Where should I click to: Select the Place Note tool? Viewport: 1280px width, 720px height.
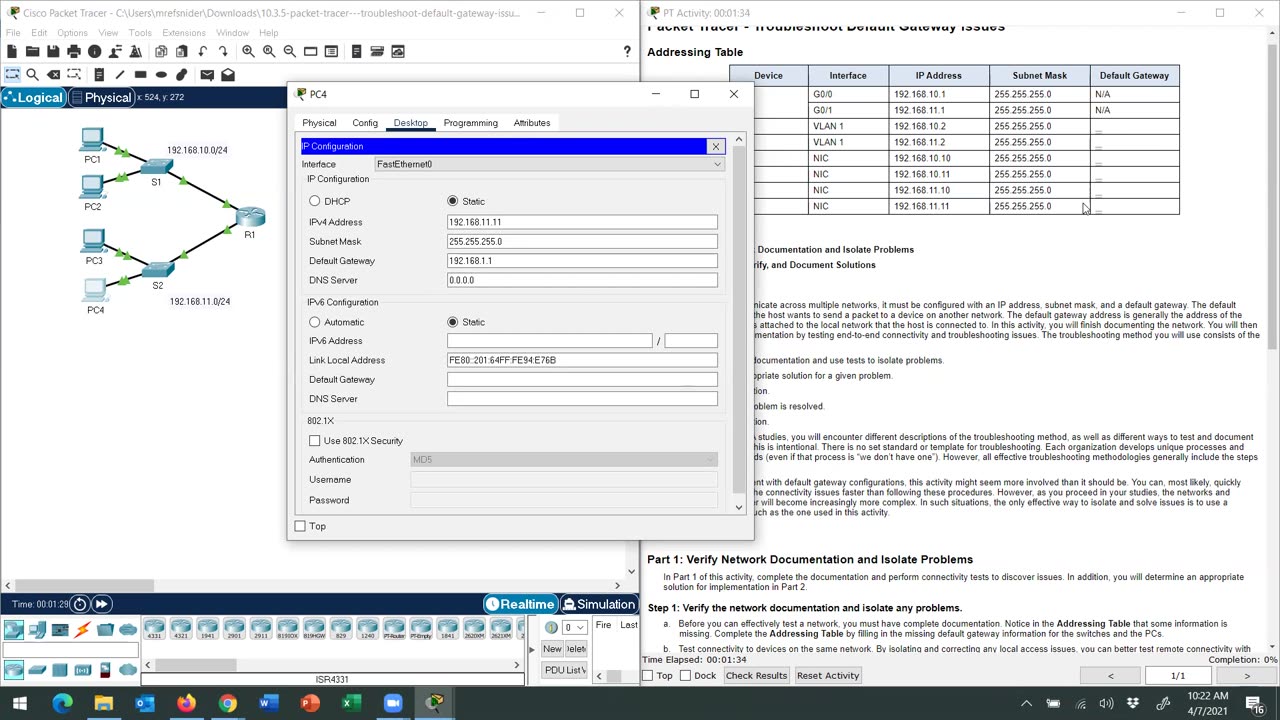click(x=99, y=74)
